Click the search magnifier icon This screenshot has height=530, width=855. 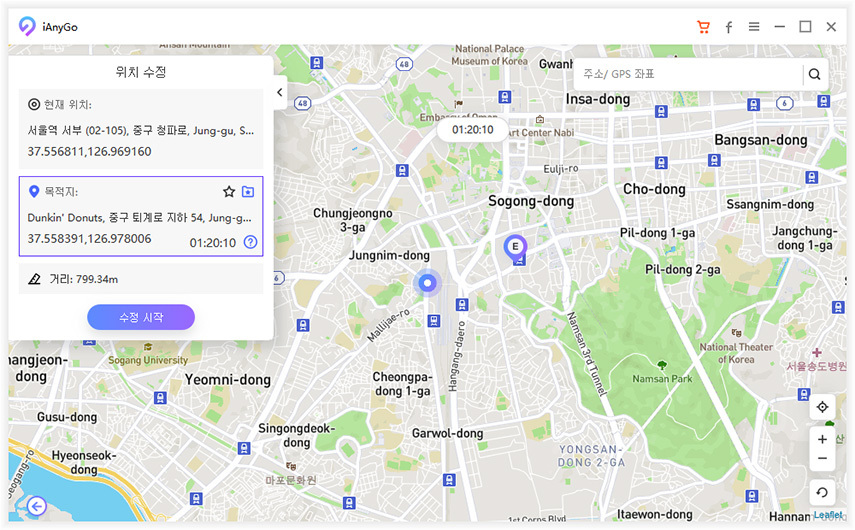tap(815, 74)
